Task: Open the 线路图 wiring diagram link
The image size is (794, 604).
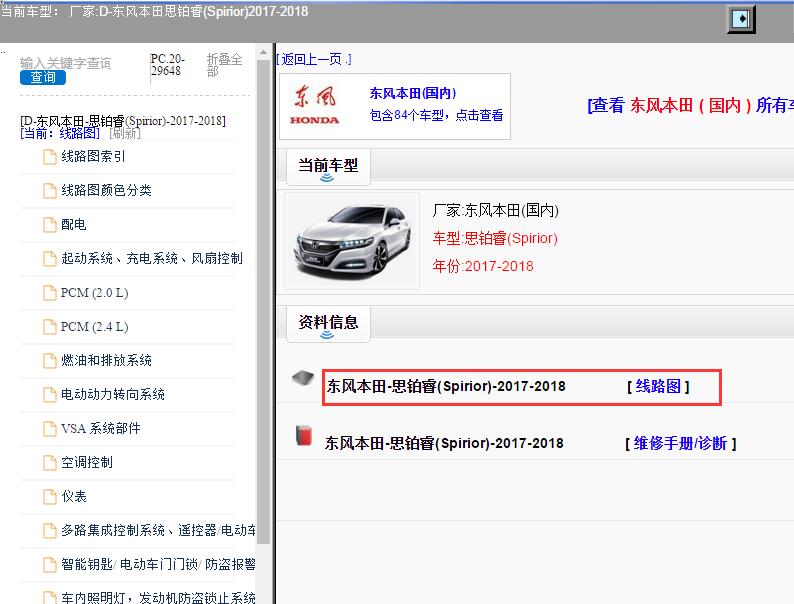Action: pyautogui.click(x=658, y=386)
